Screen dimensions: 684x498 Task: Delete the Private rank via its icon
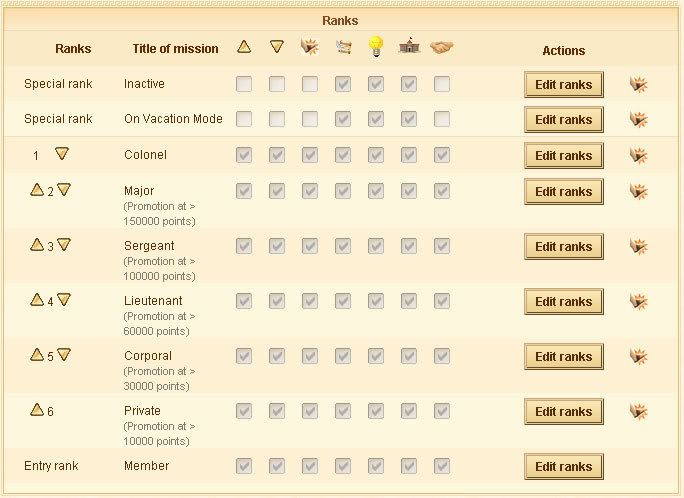639,411
